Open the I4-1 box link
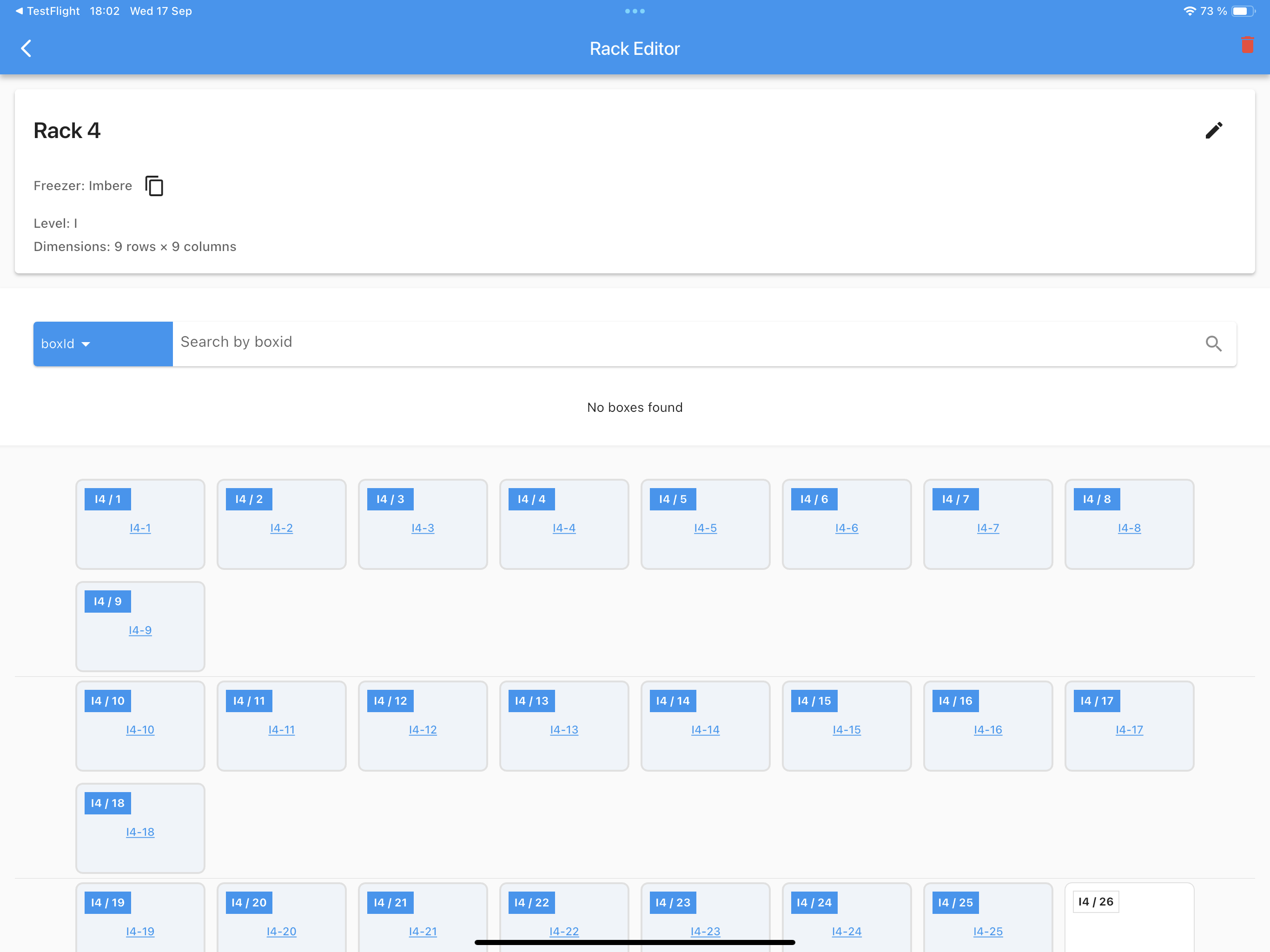The width and height of the screenshot is (1270, 952). pos(140,528)
